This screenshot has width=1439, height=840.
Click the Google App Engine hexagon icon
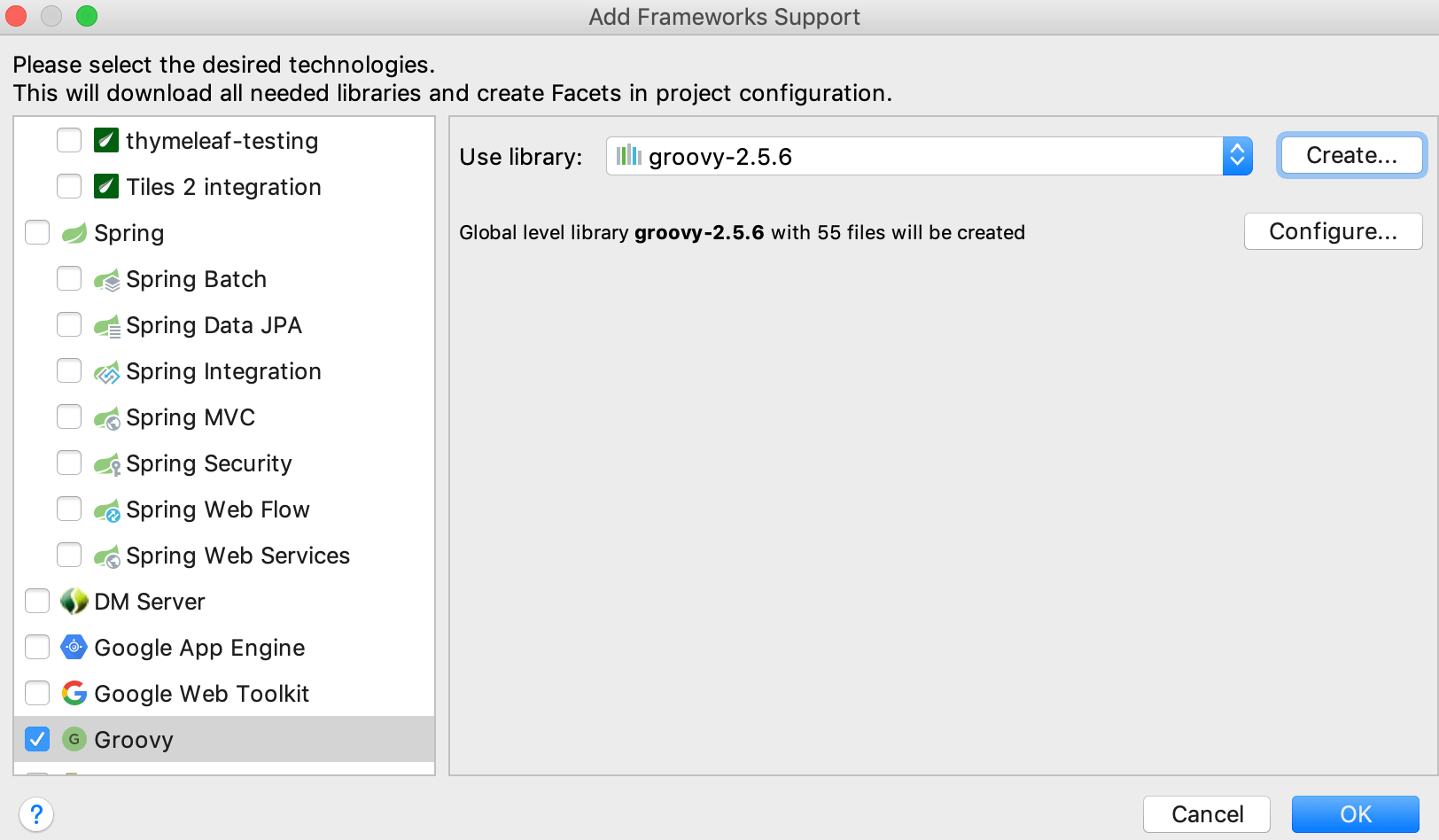pyautogui.click(x=74, y=647)
